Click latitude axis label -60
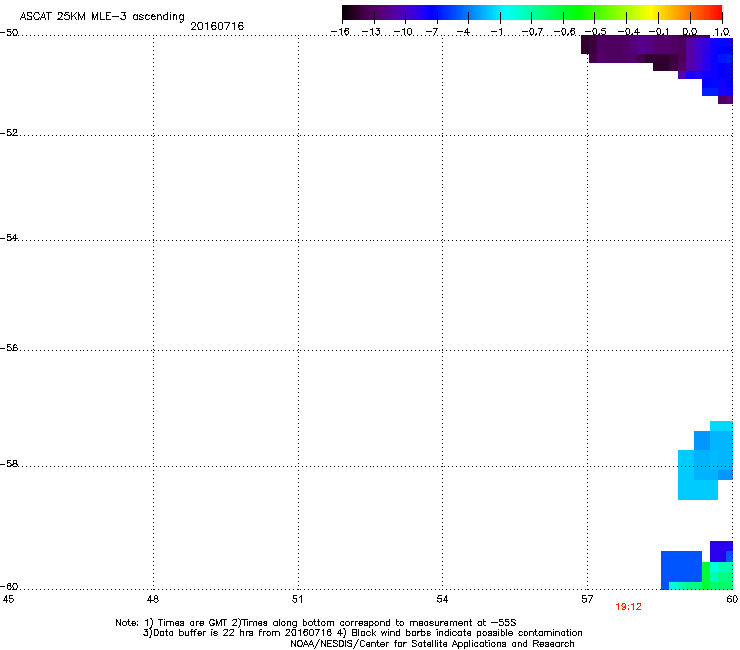 pos(9,586)
